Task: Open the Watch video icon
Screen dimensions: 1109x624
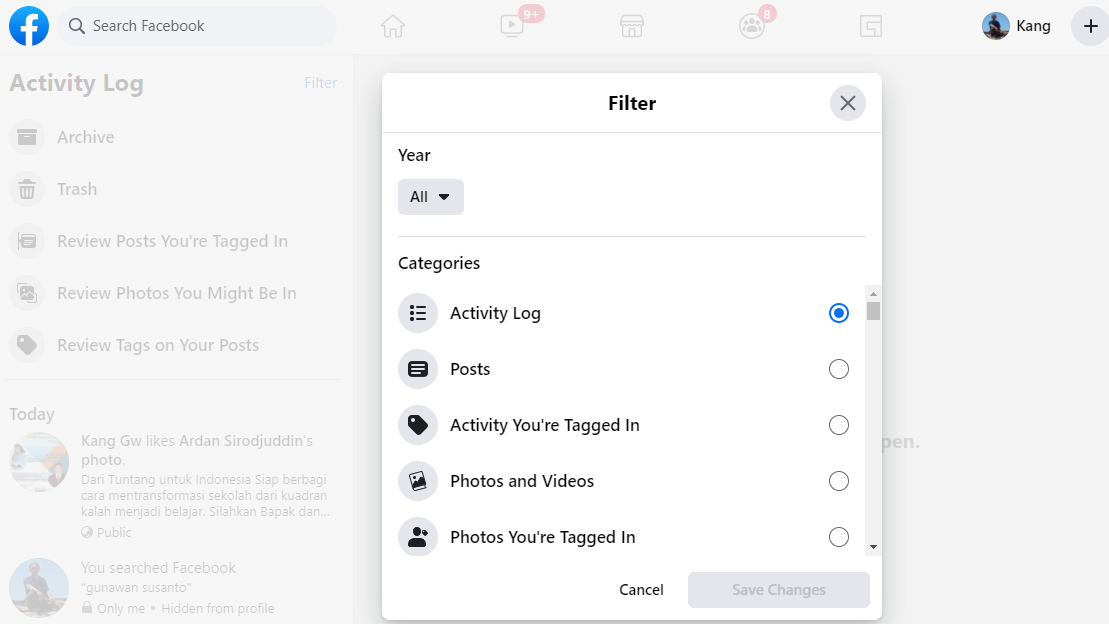Action: (511, 27)
